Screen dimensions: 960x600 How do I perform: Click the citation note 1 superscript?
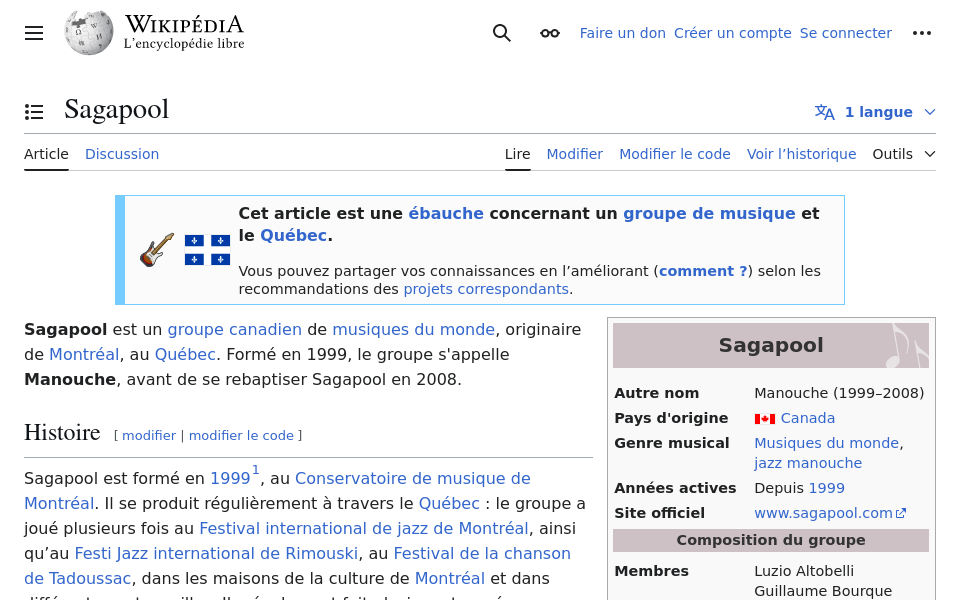tap(255, 469)
